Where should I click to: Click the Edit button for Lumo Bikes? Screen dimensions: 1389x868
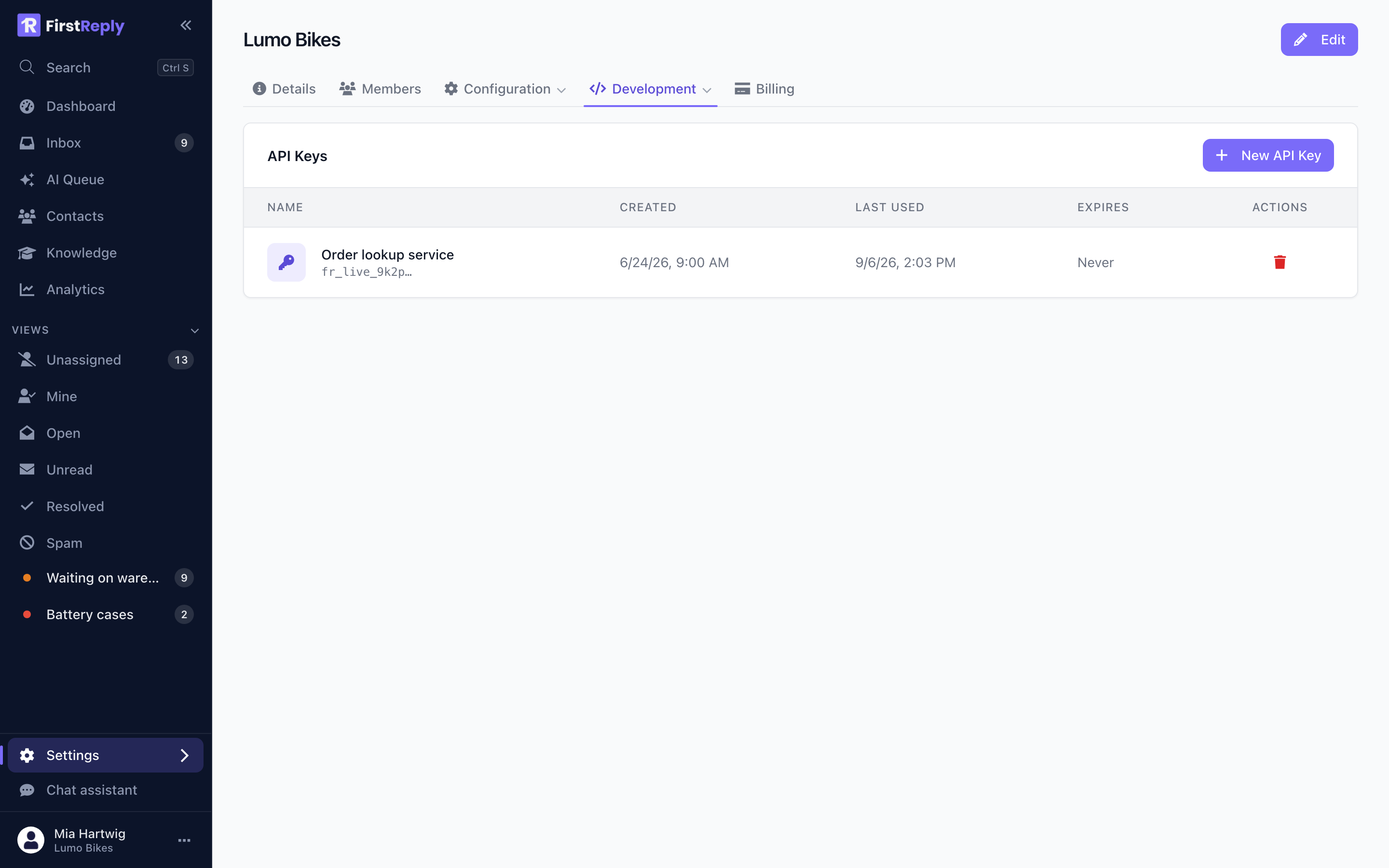[x=1319, y=40]
